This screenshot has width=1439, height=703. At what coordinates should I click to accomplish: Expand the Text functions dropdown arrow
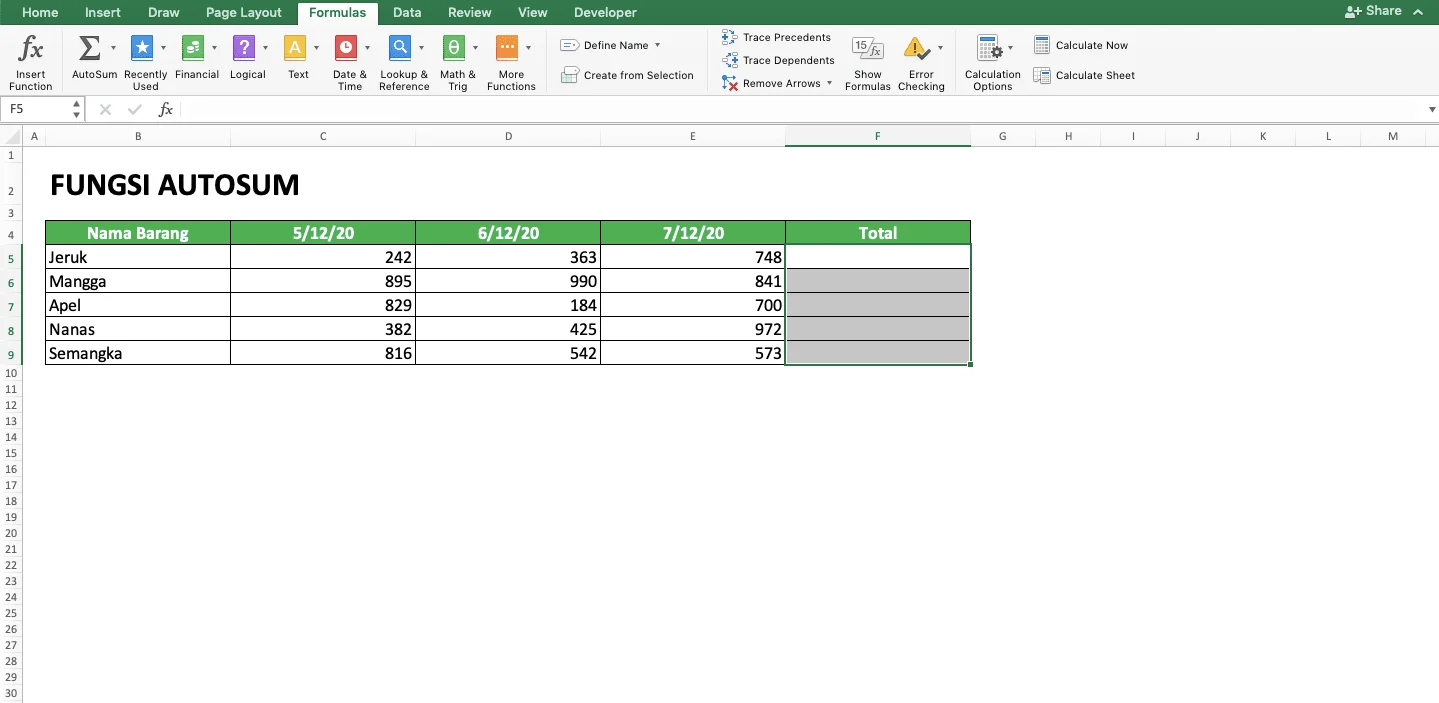[316, 48]
